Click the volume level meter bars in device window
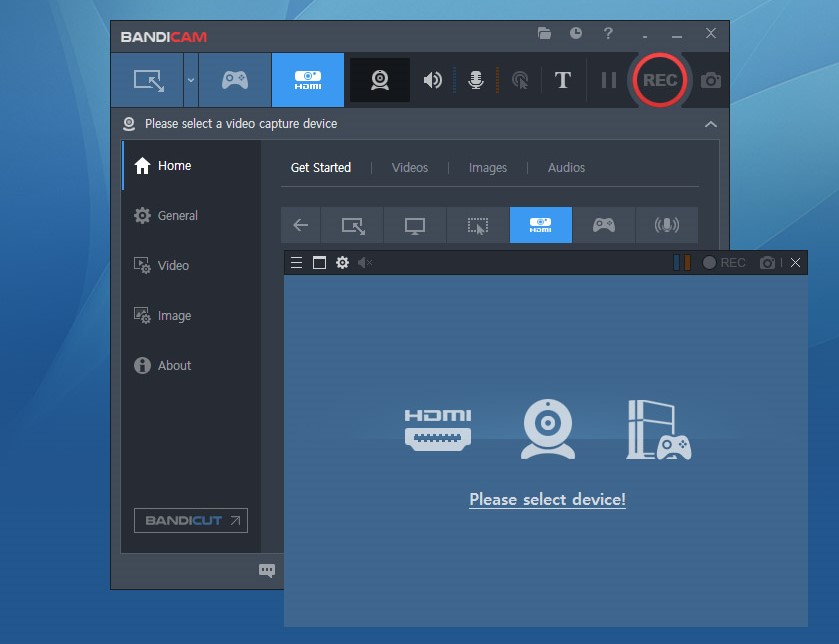 pos(682,263)
